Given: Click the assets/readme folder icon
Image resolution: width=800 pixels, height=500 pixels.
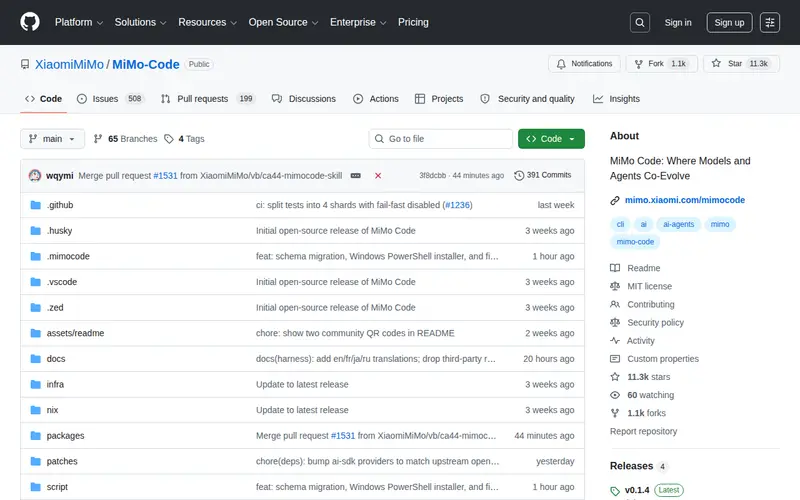Looking at the screenshot, I should click(35, 333).
